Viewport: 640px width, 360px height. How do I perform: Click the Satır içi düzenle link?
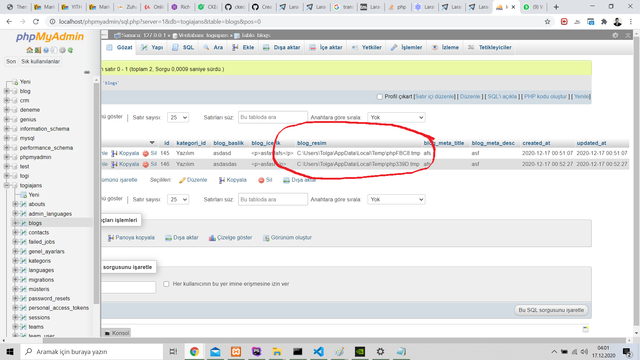click(x=434, y=97)
